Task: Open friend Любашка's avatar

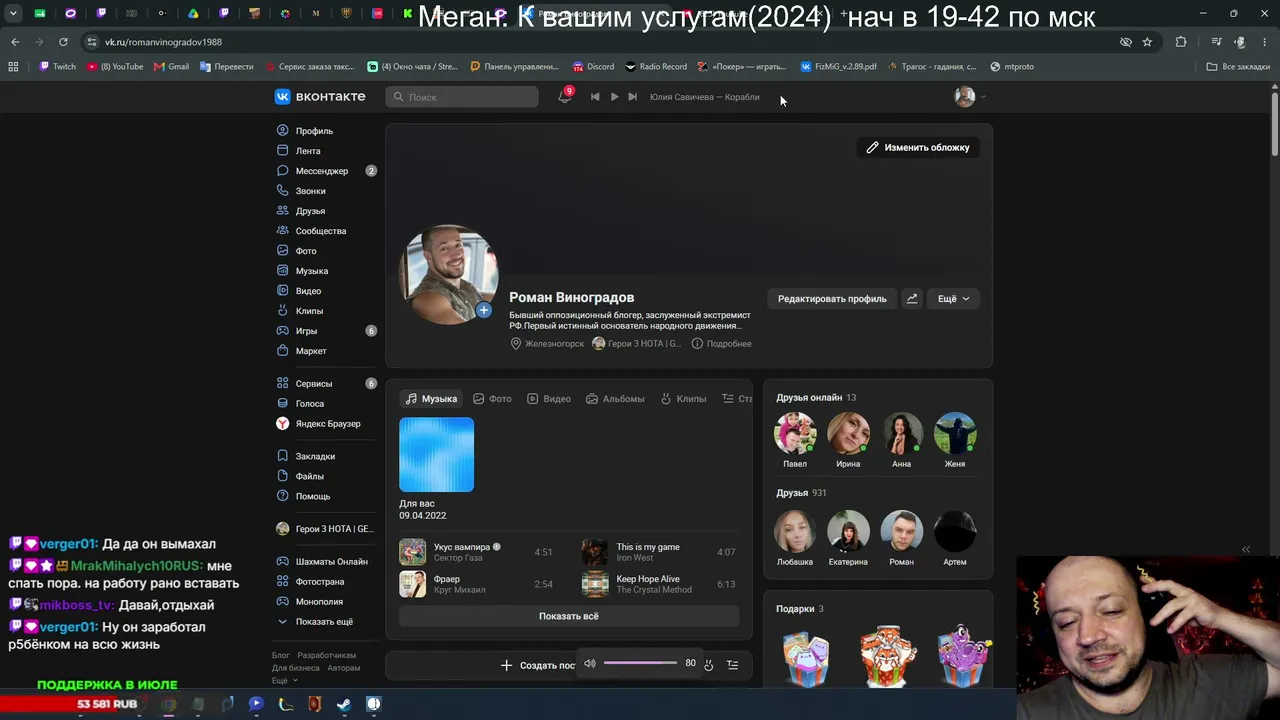Action: click(x=795, y=531)
